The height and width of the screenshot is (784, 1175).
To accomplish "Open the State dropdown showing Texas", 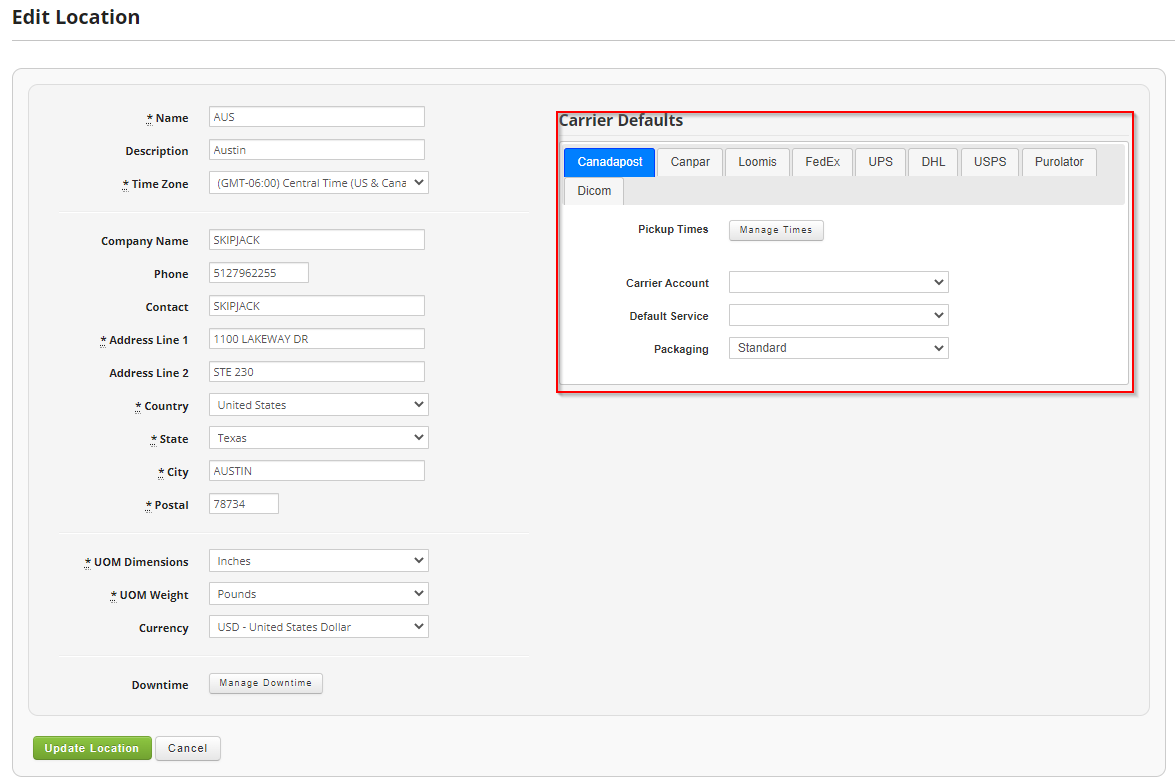I will (318, 437).
